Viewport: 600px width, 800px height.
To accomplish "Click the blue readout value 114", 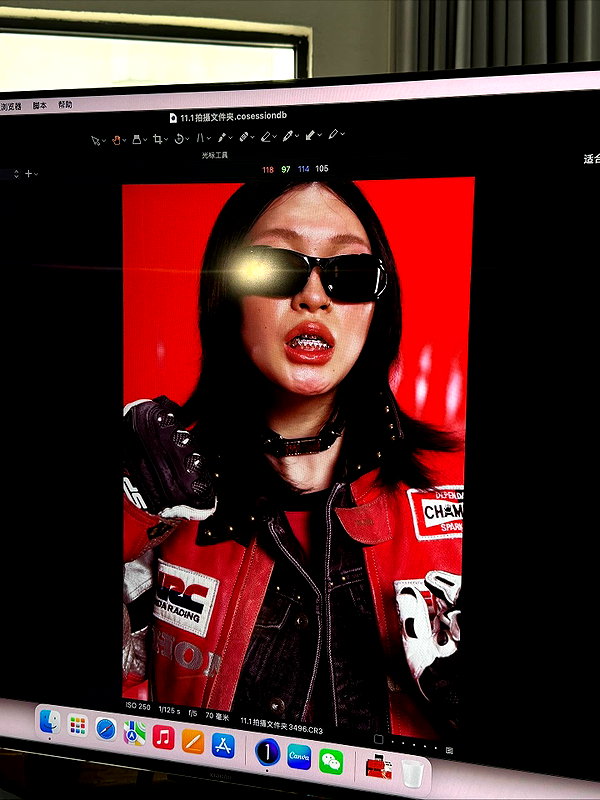I will [x=304, y=169].
